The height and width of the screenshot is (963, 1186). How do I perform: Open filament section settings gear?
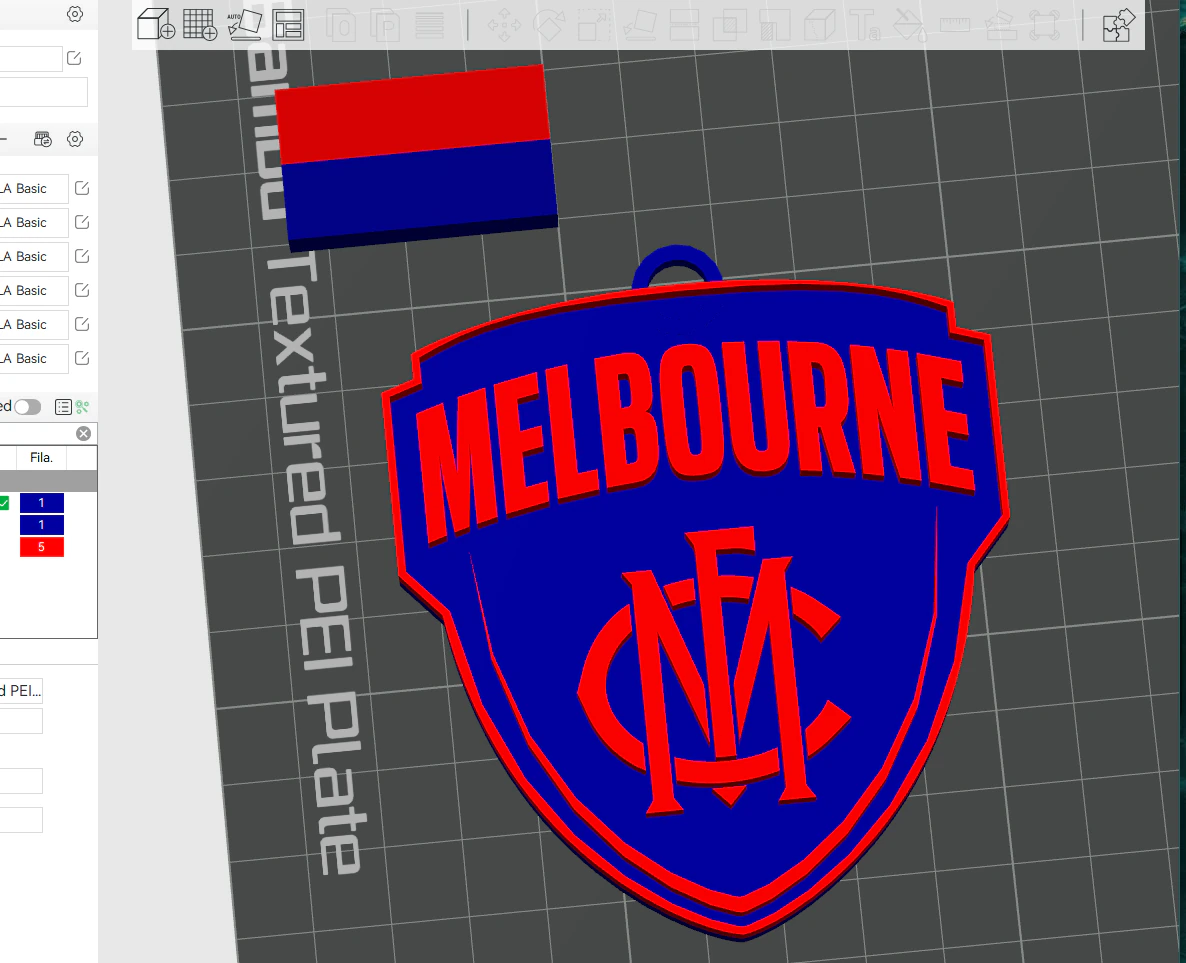coord(75,139)
